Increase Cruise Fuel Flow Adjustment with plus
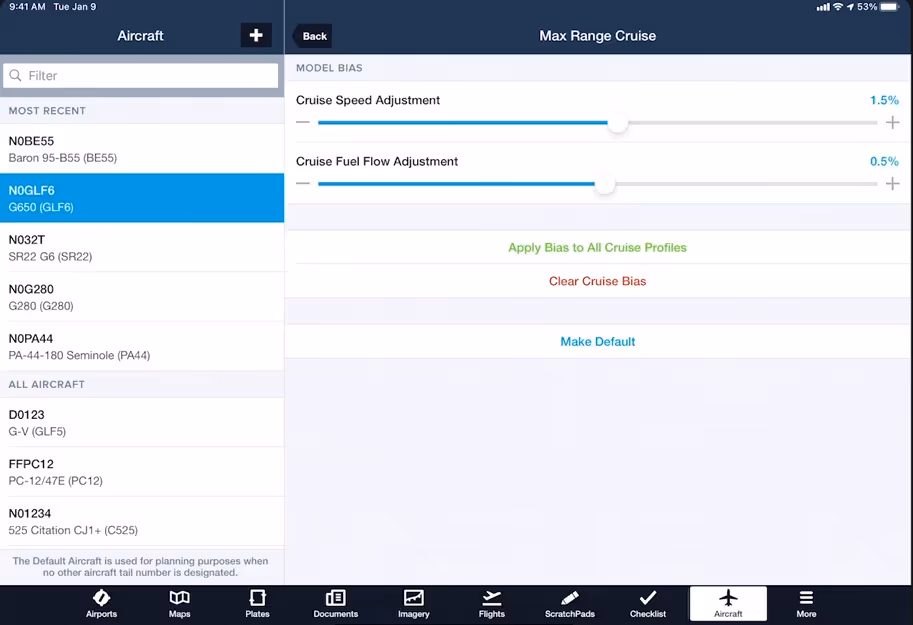This screenshot has width=913, height=625. pyautogui.click(x=892, y=183)
